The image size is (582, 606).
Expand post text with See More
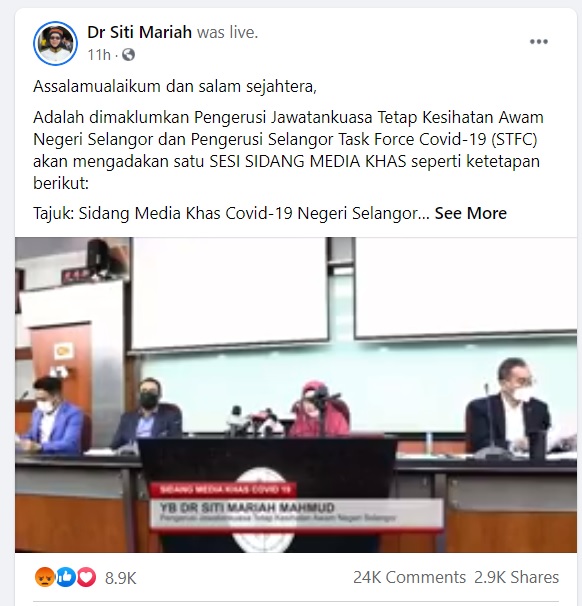click(x=470, y=213)
